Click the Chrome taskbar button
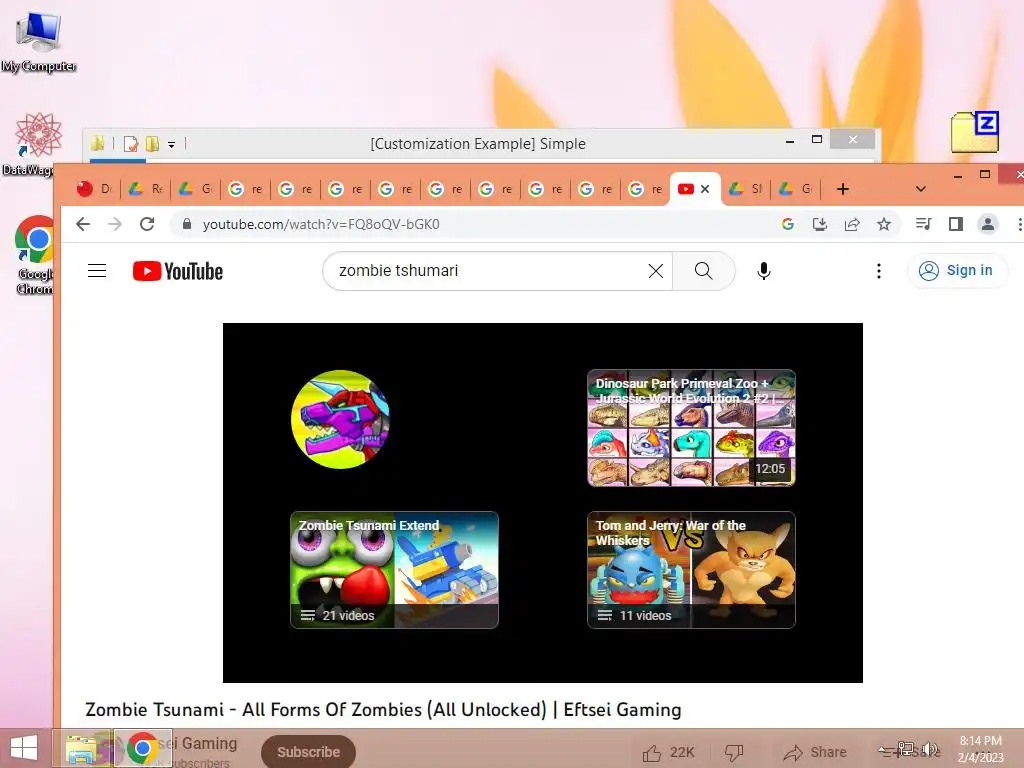 142,748
